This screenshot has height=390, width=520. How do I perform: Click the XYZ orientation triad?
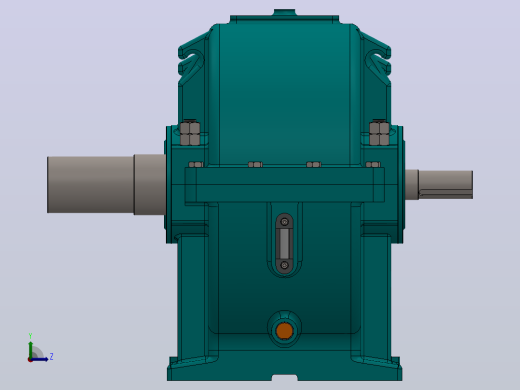click(40, 348)
